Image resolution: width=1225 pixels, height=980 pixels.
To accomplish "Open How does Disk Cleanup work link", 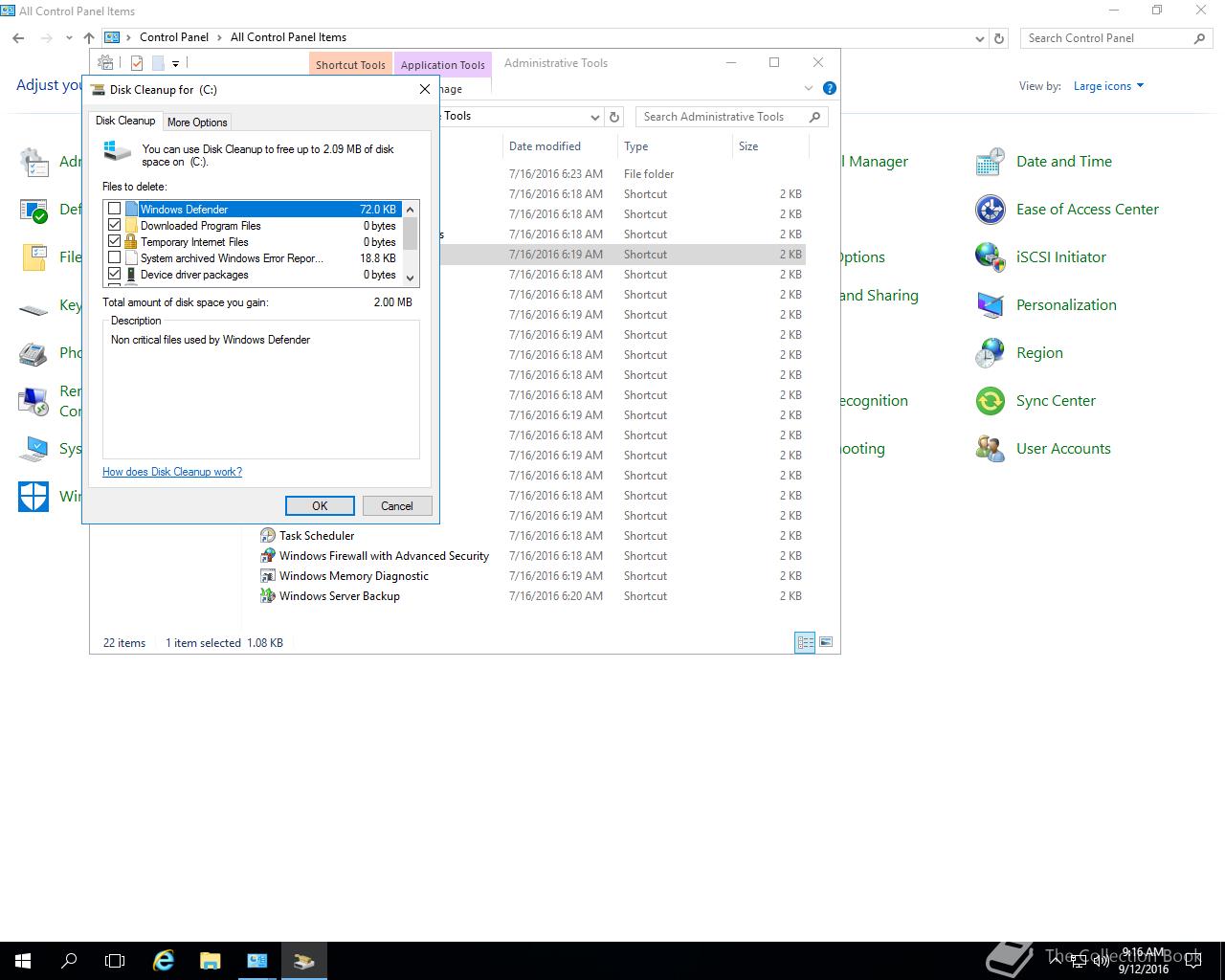I will [x=172, y=472].
